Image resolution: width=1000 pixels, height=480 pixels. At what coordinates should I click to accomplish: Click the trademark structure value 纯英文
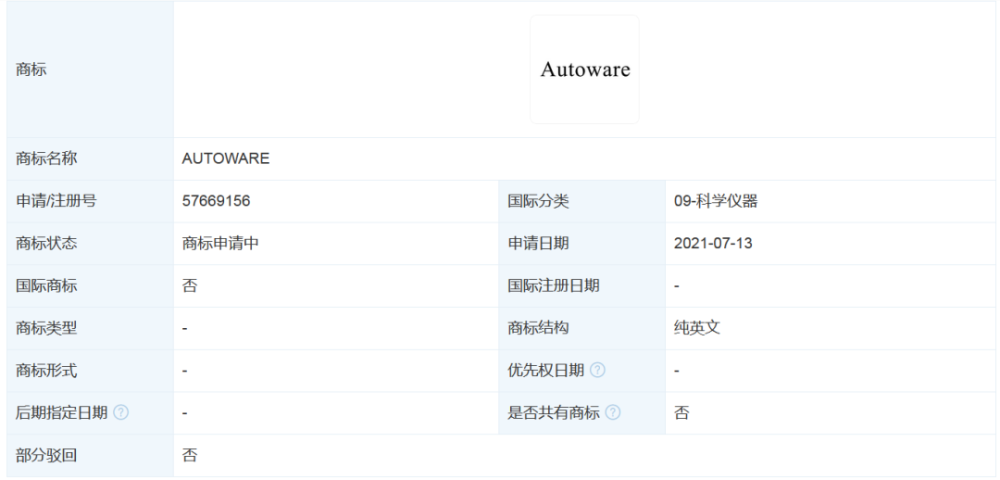[697, 328]
